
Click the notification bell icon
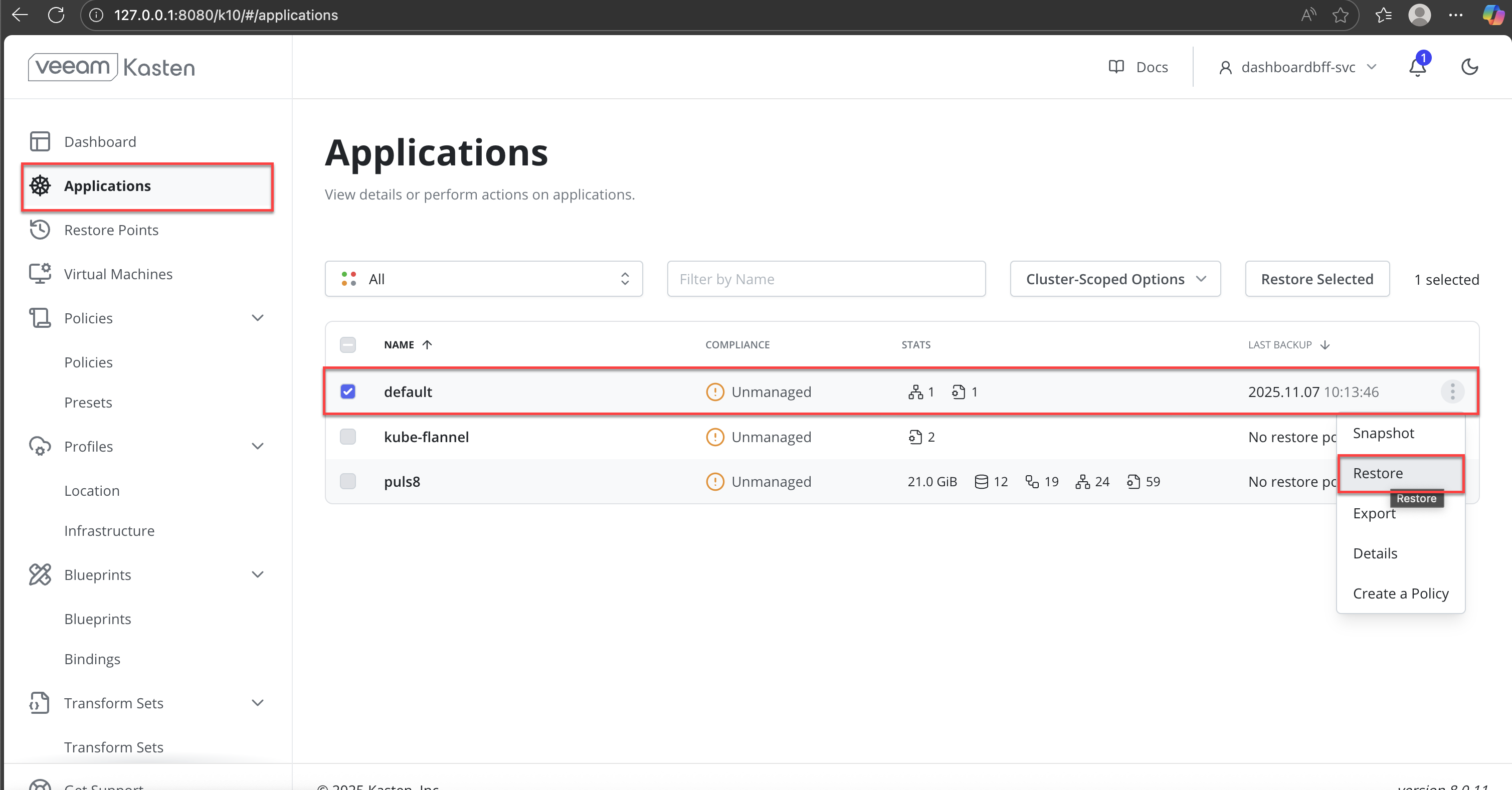[1418, 68]
